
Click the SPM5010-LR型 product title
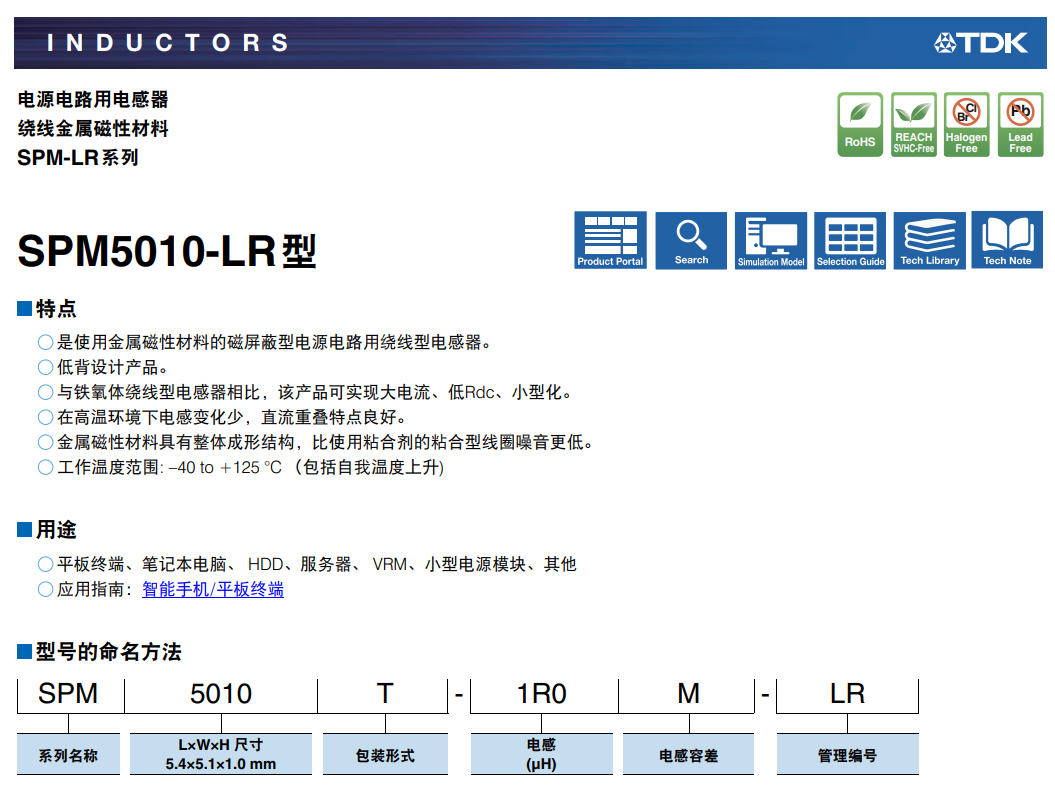[167, 251]
